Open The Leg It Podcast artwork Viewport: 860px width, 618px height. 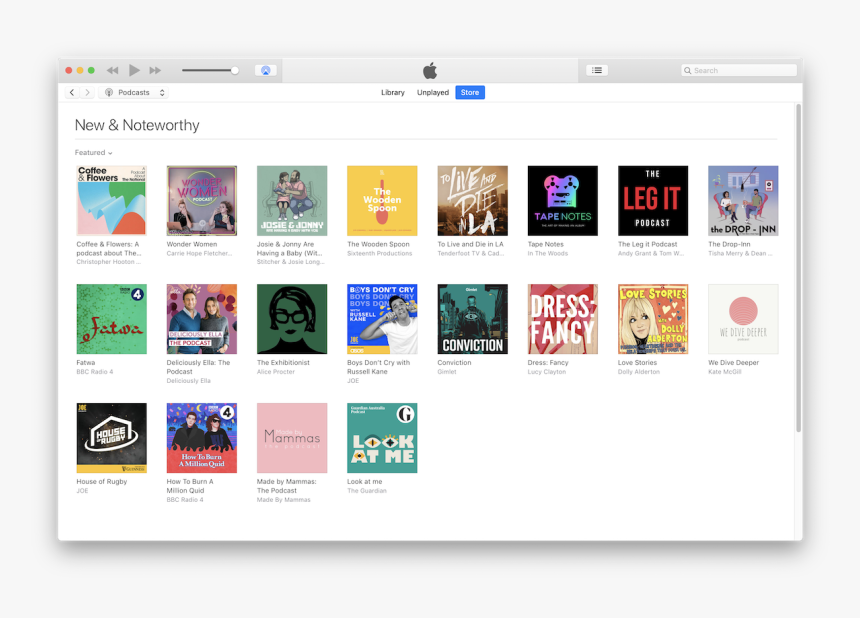click(653, 201)
